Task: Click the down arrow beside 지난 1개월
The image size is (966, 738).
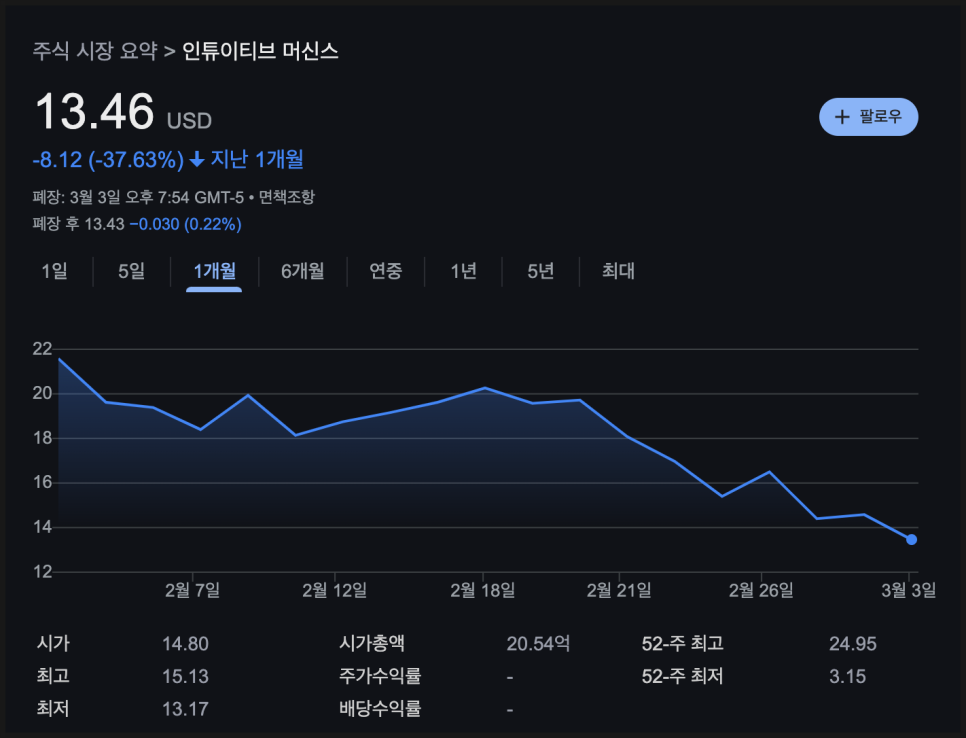Action: [197, 160]
